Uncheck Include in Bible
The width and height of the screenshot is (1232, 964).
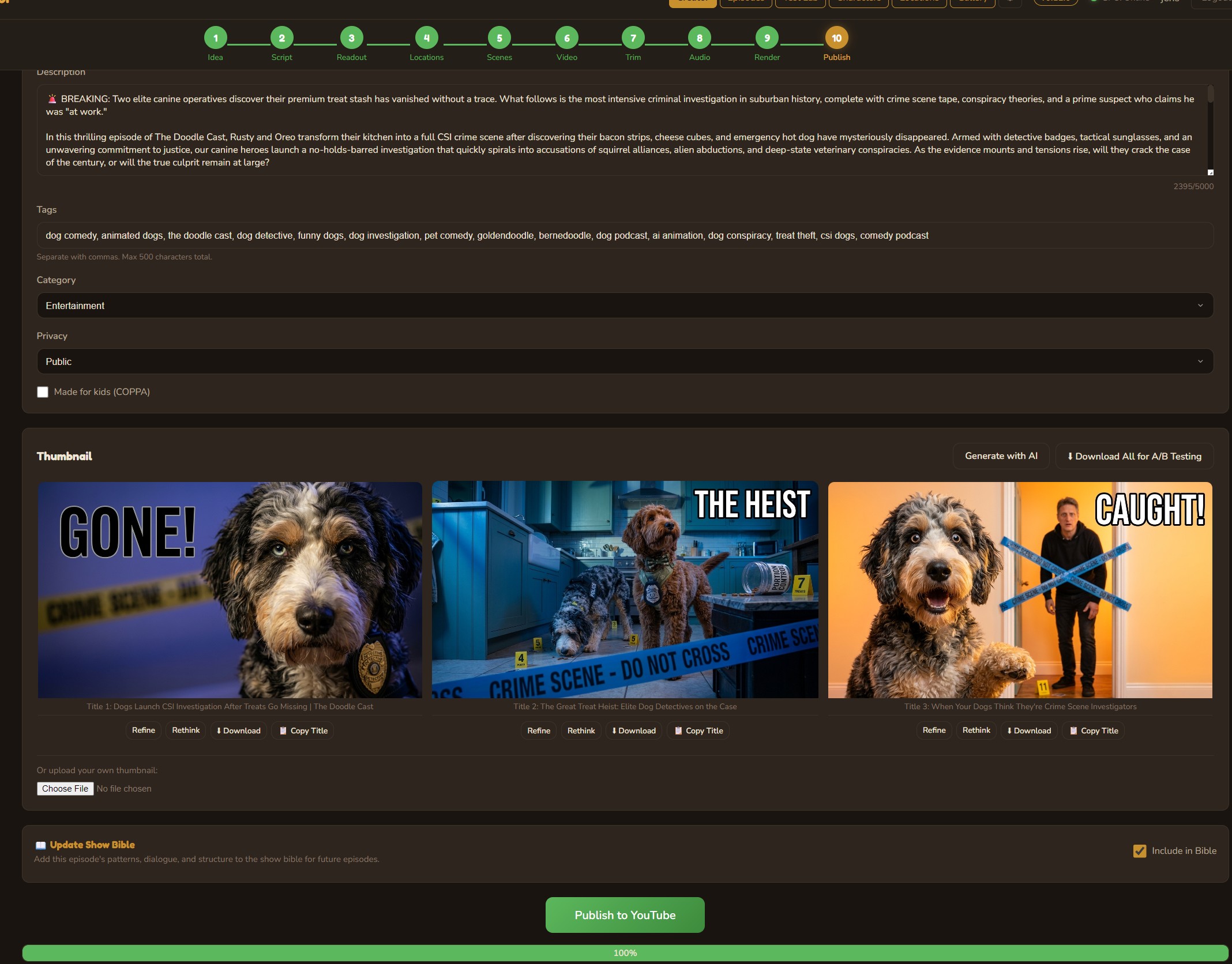(1139, 850)
